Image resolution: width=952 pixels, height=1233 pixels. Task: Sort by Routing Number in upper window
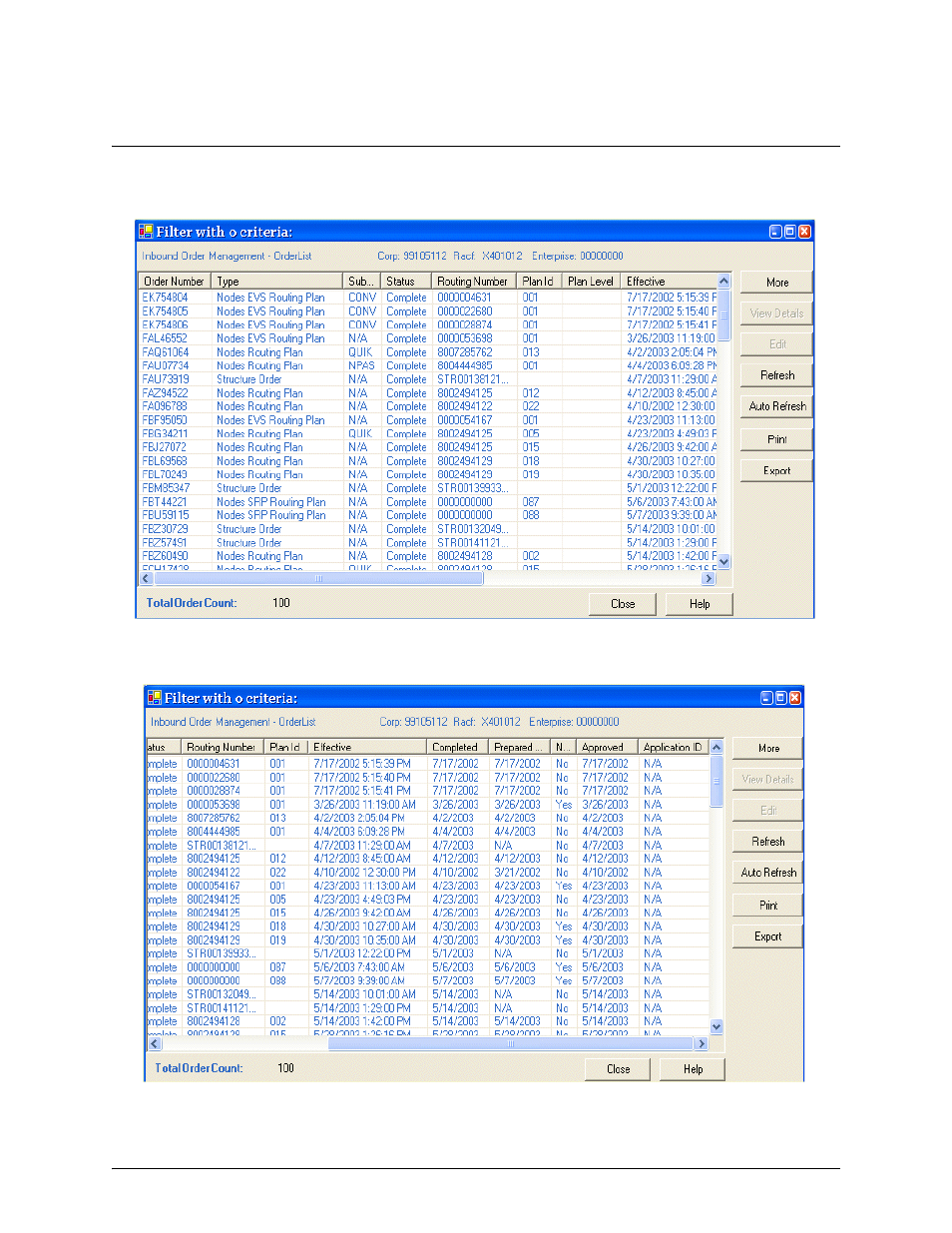pos(474,282)
